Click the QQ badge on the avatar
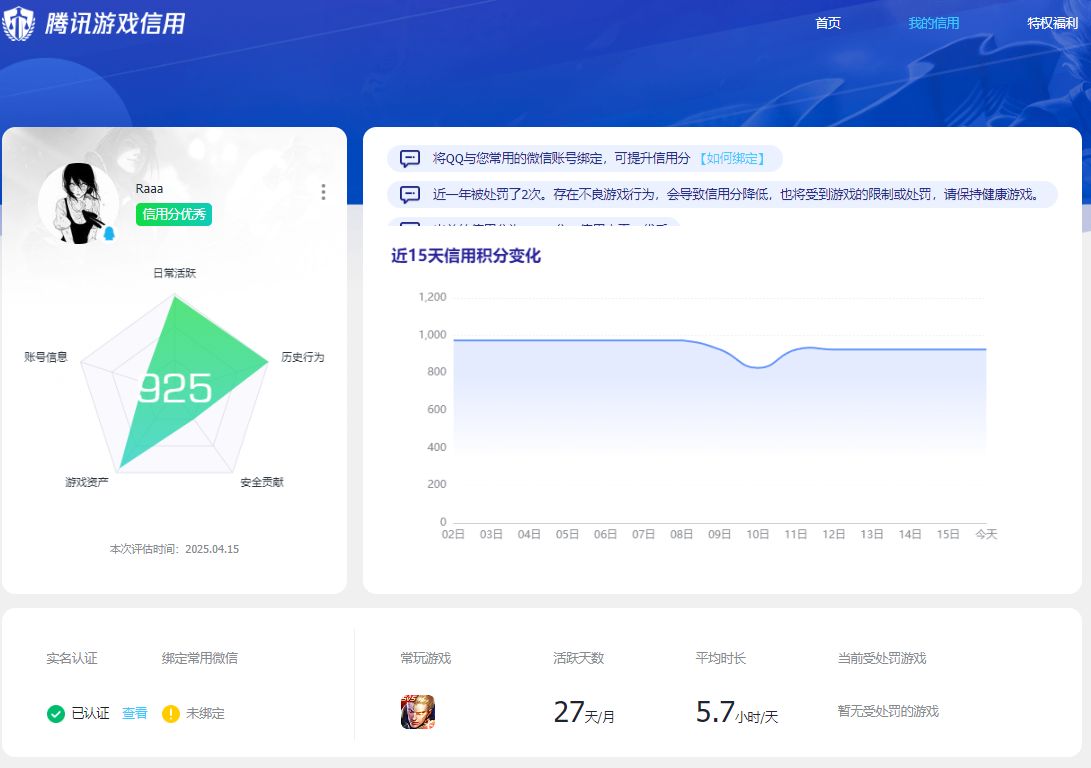This screenshot has width=1091, height=768. coord(109,234)
